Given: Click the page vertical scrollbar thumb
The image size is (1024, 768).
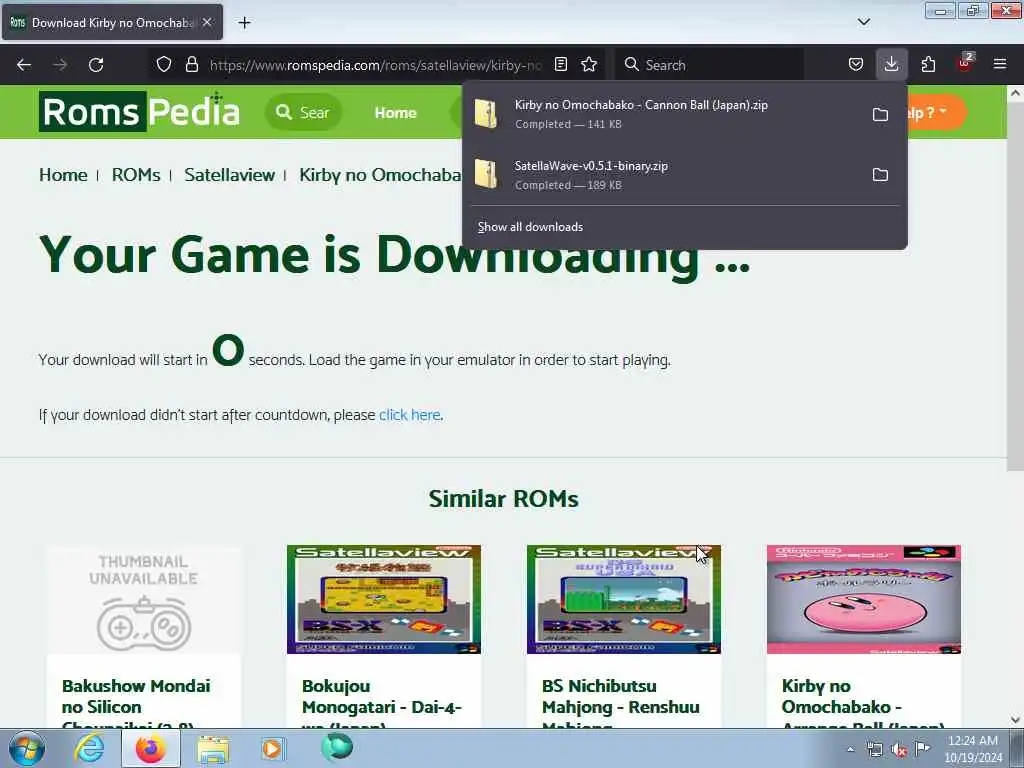Looking at the screenshot, I should 1016,286.
